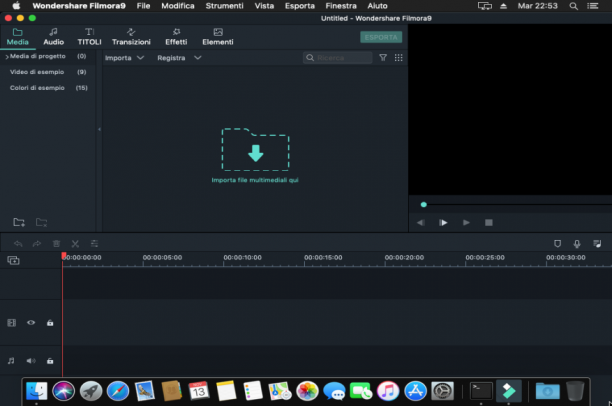
Task: Open the Effetti tab
Action: click(x=176, y=37)
